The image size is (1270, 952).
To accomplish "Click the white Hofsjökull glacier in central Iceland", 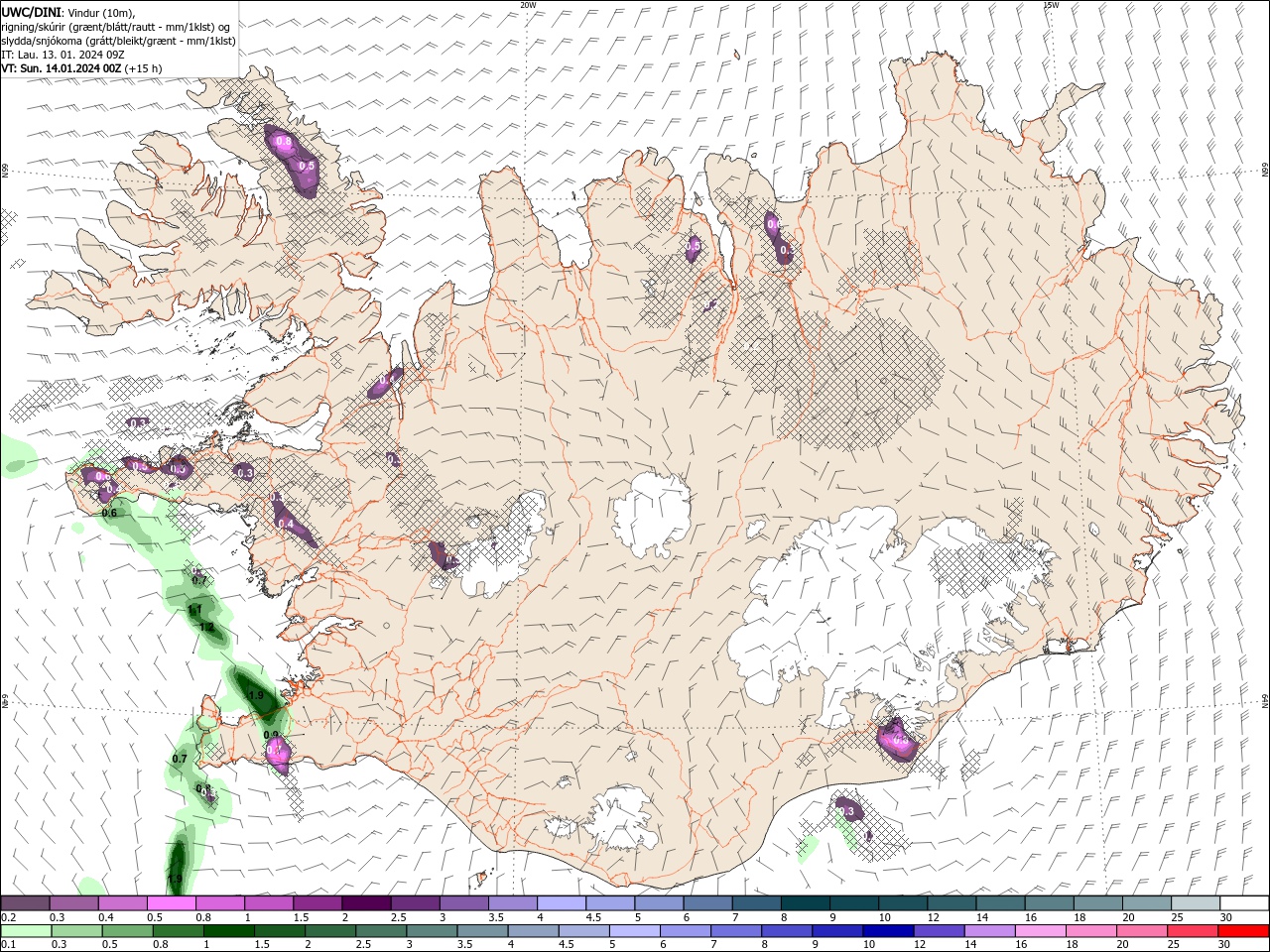I will (652, 514).
